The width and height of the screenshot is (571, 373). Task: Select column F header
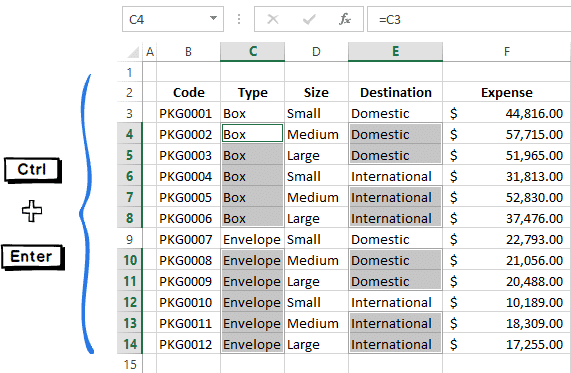coord(507,52)
